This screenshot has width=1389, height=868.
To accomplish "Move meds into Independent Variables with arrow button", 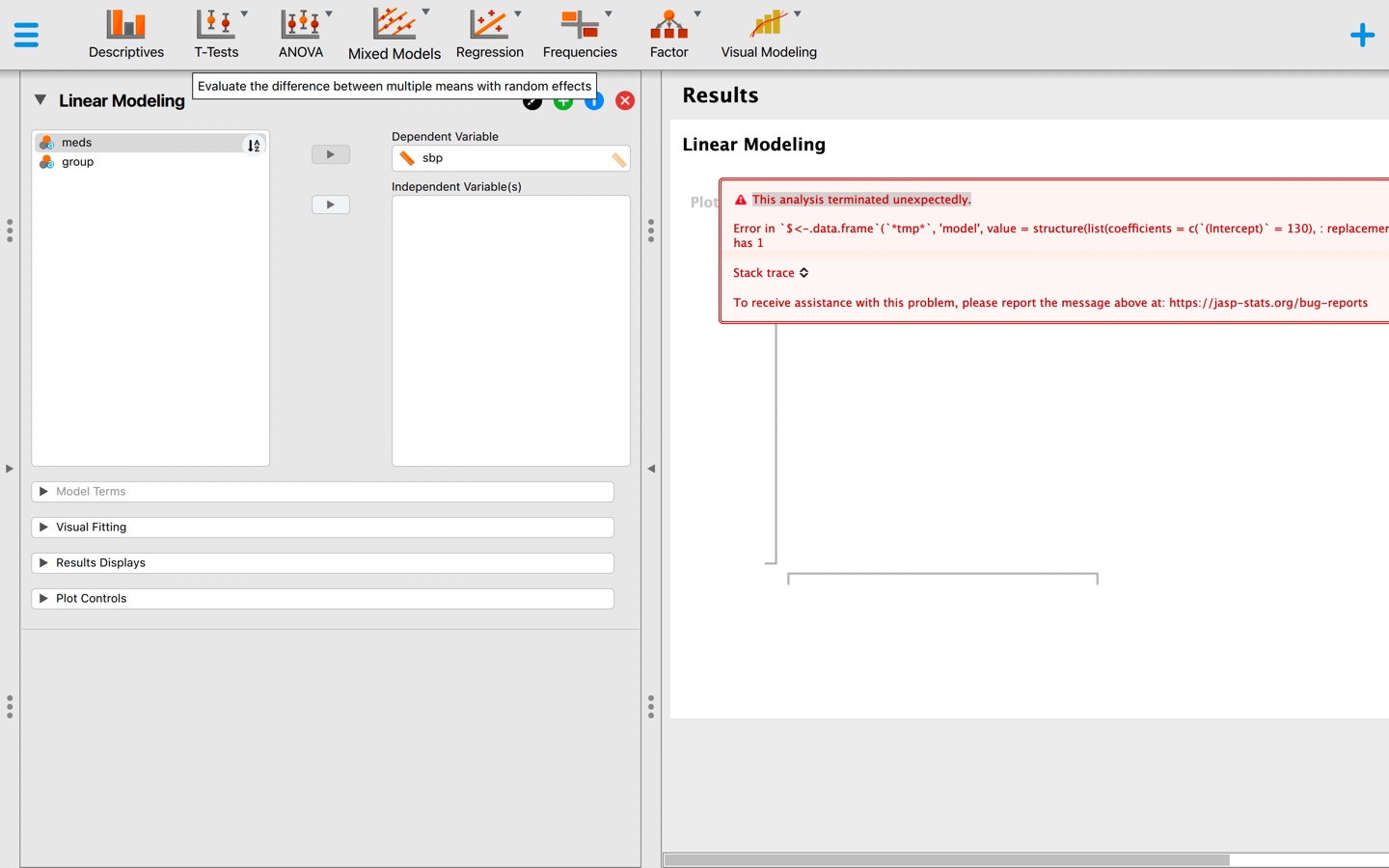I will point(330,204).
